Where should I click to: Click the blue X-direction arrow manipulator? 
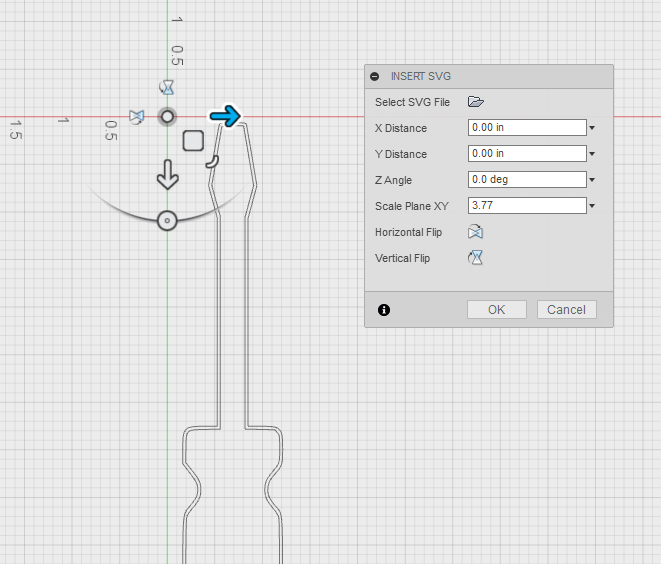pyautogui.click(x=226, y=116)
